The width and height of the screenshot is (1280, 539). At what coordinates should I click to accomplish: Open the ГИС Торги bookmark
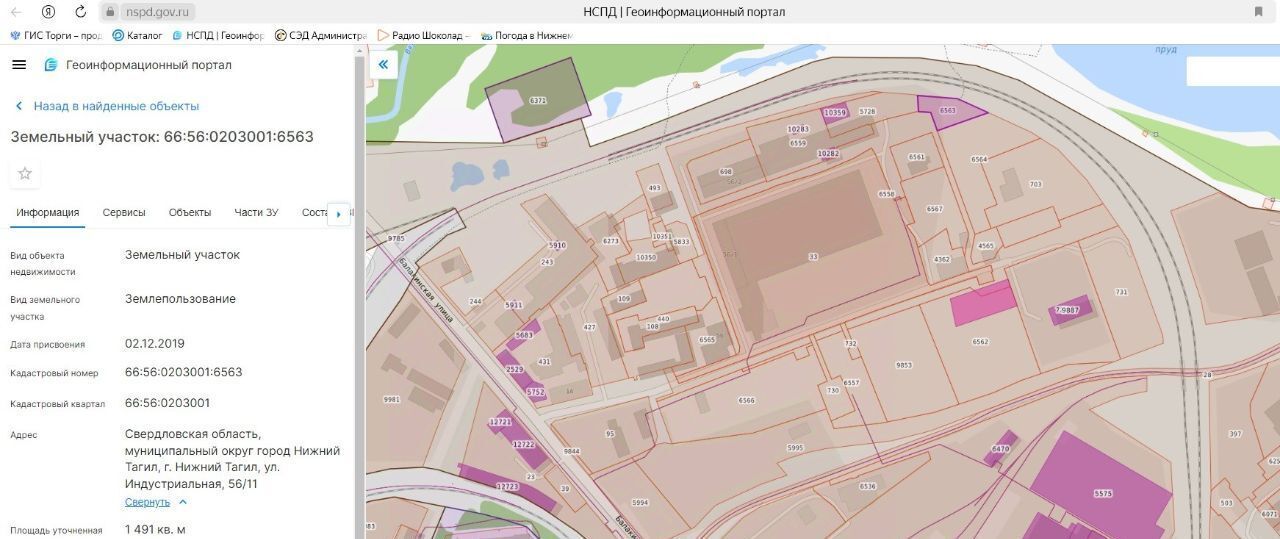coord(56,35)
